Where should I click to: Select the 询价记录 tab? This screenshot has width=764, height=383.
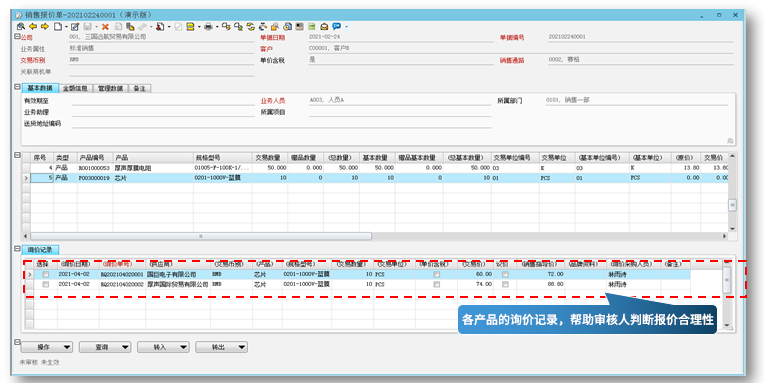(40, 249)
